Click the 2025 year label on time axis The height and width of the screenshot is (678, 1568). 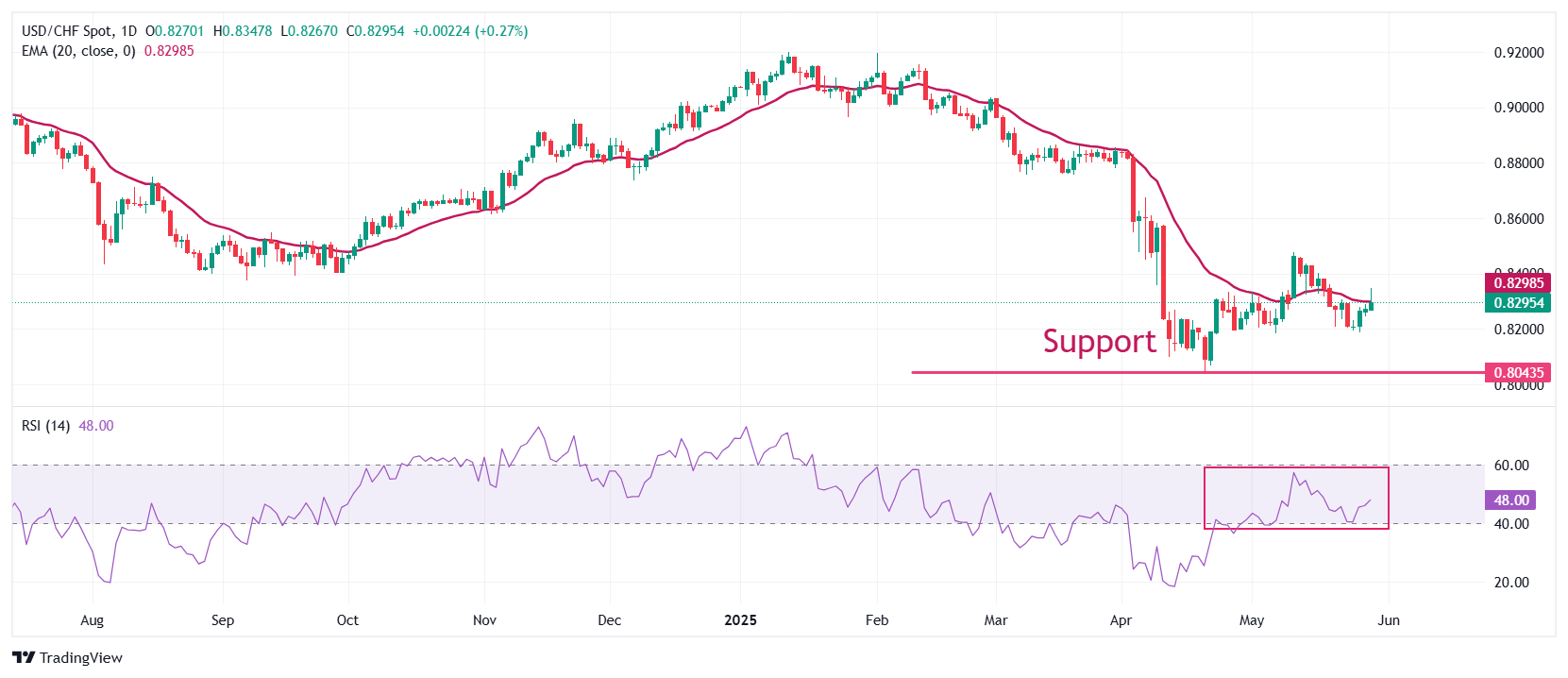click(x=740, y=620)
